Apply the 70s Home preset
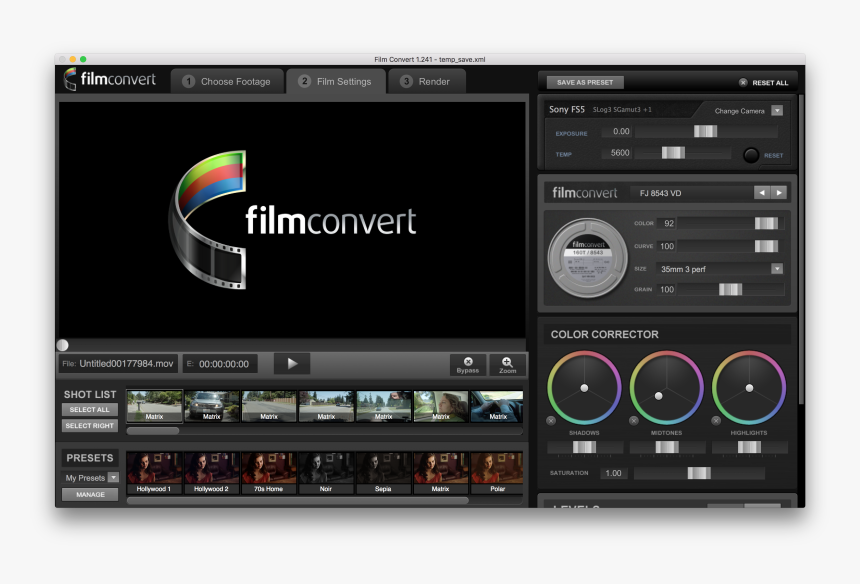 (268, 473)
